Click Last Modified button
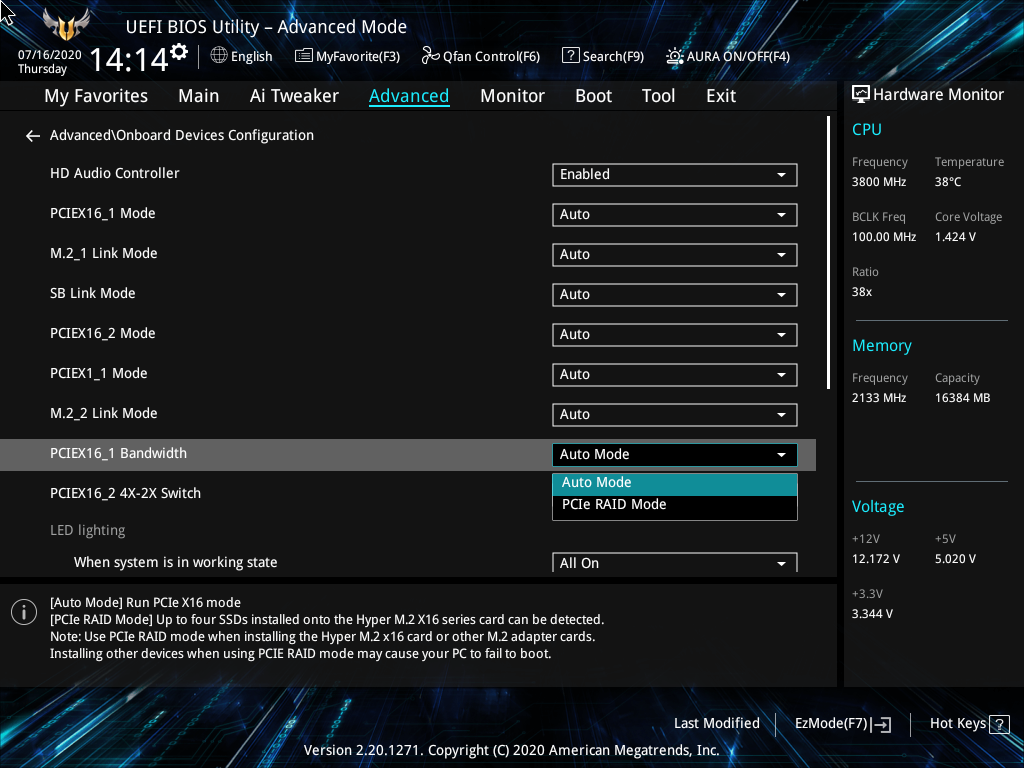This screenshot has height=768, width=1024. pyautogui.click(x=716, y=724)
